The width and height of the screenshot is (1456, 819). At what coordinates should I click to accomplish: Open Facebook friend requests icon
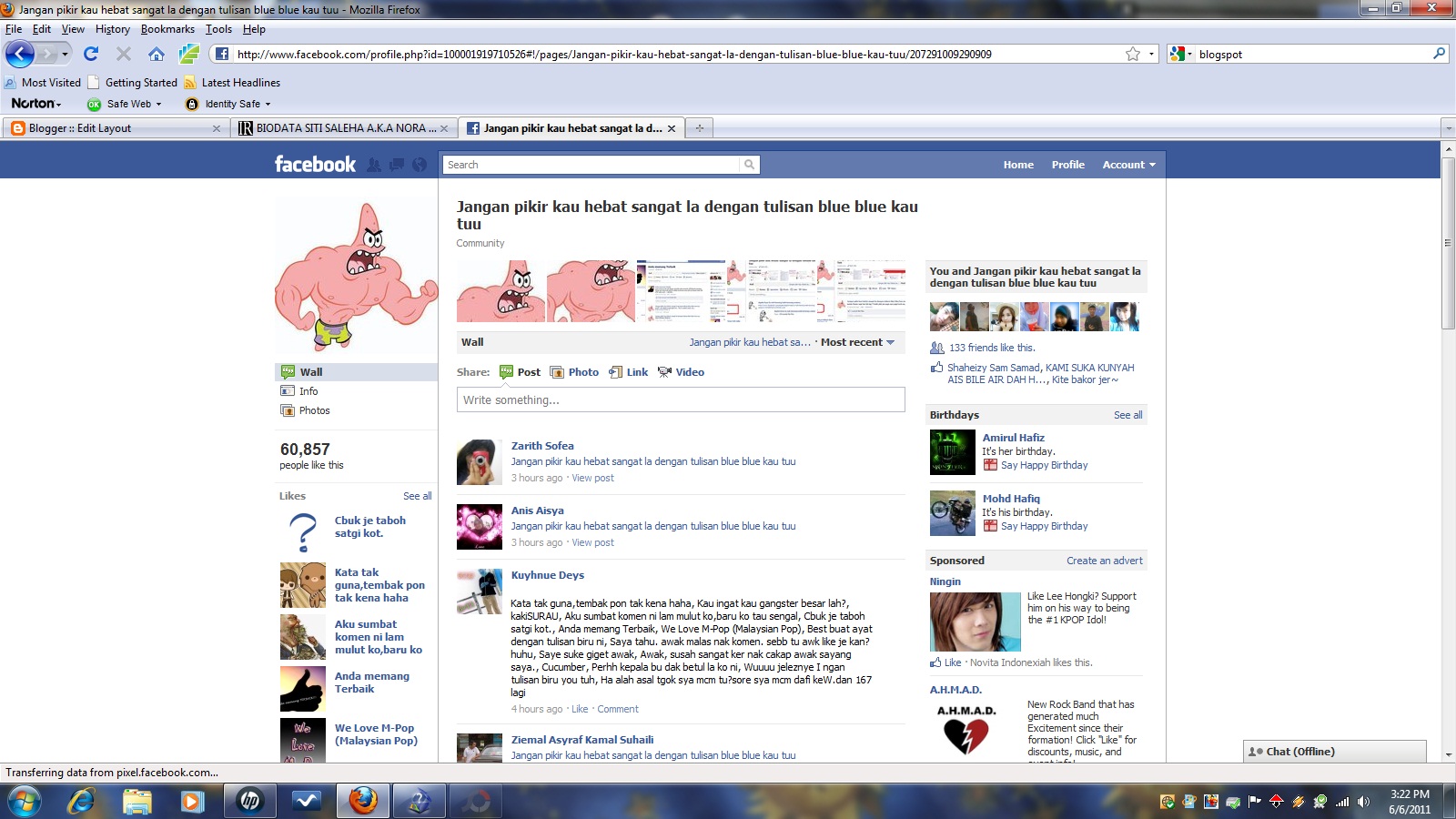click(374, 165)
